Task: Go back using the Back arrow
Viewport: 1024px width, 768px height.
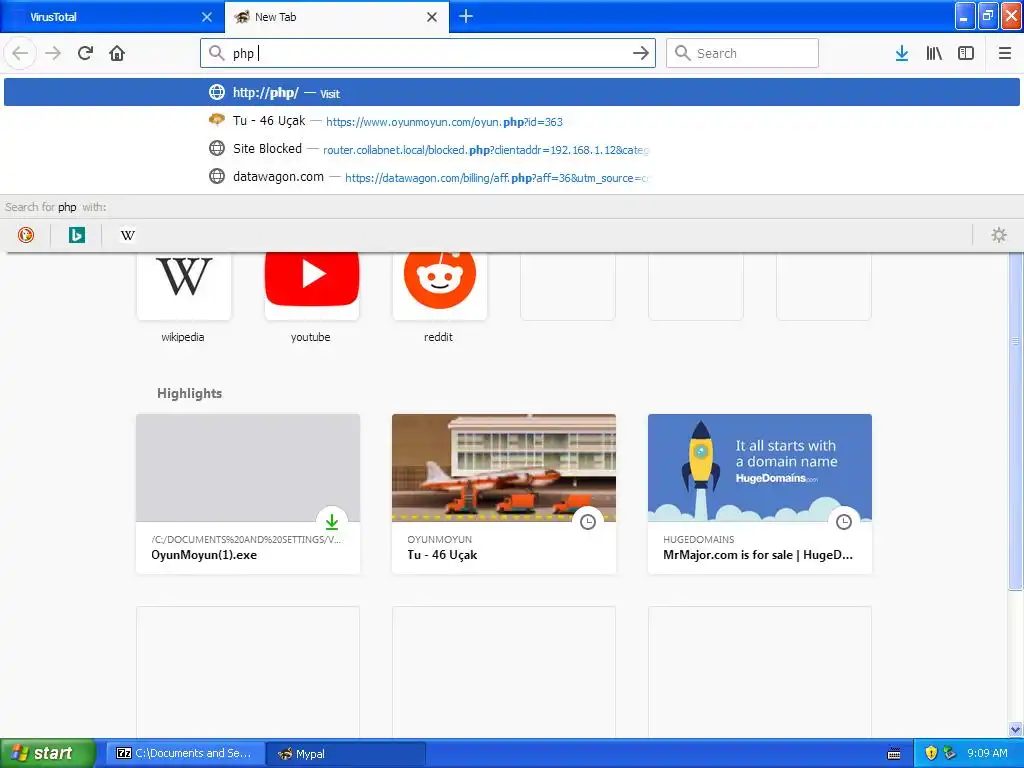Action: pos(20,53)
